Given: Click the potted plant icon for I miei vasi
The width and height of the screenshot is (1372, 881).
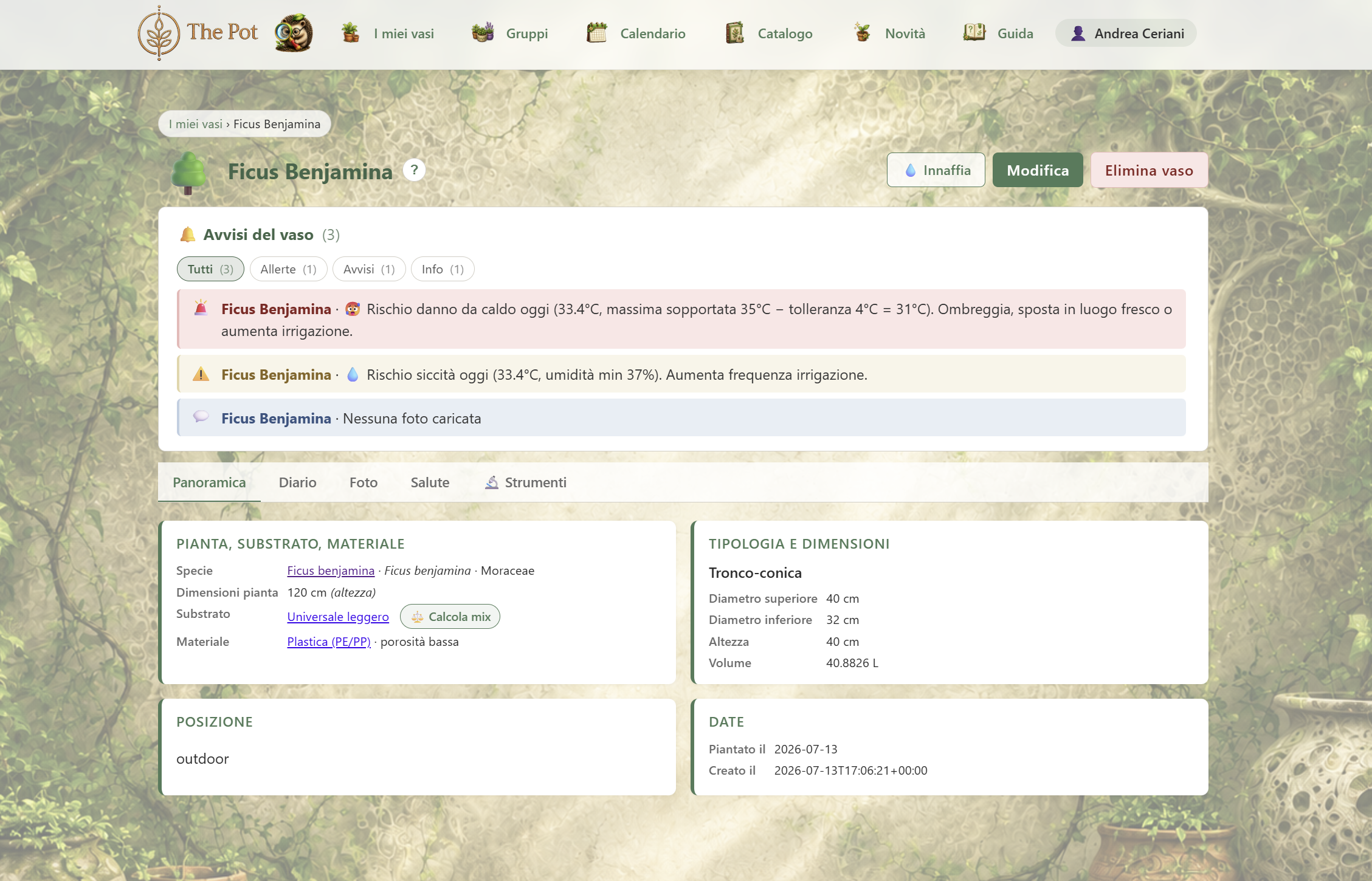Looking at the screenshot, I should point(350,33).
